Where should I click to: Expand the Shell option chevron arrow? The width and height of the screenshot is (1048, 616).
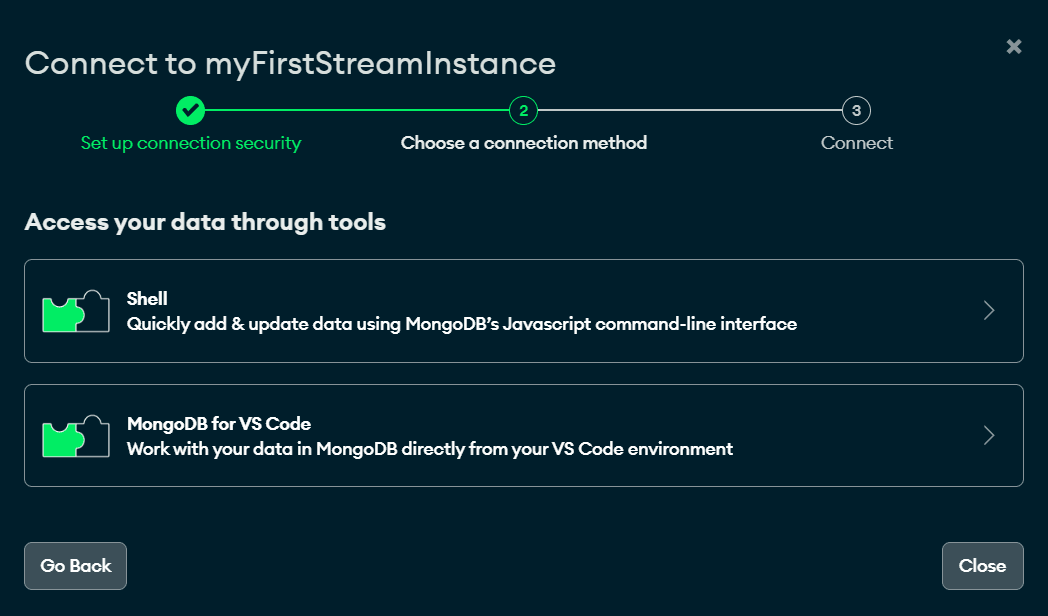[989, 311]
